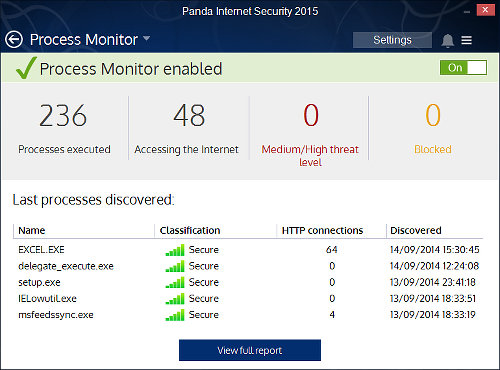Click the date 13/09/2014 23:41:18
The height and width of the screenshot is (370, 500).
pos(433,282)
